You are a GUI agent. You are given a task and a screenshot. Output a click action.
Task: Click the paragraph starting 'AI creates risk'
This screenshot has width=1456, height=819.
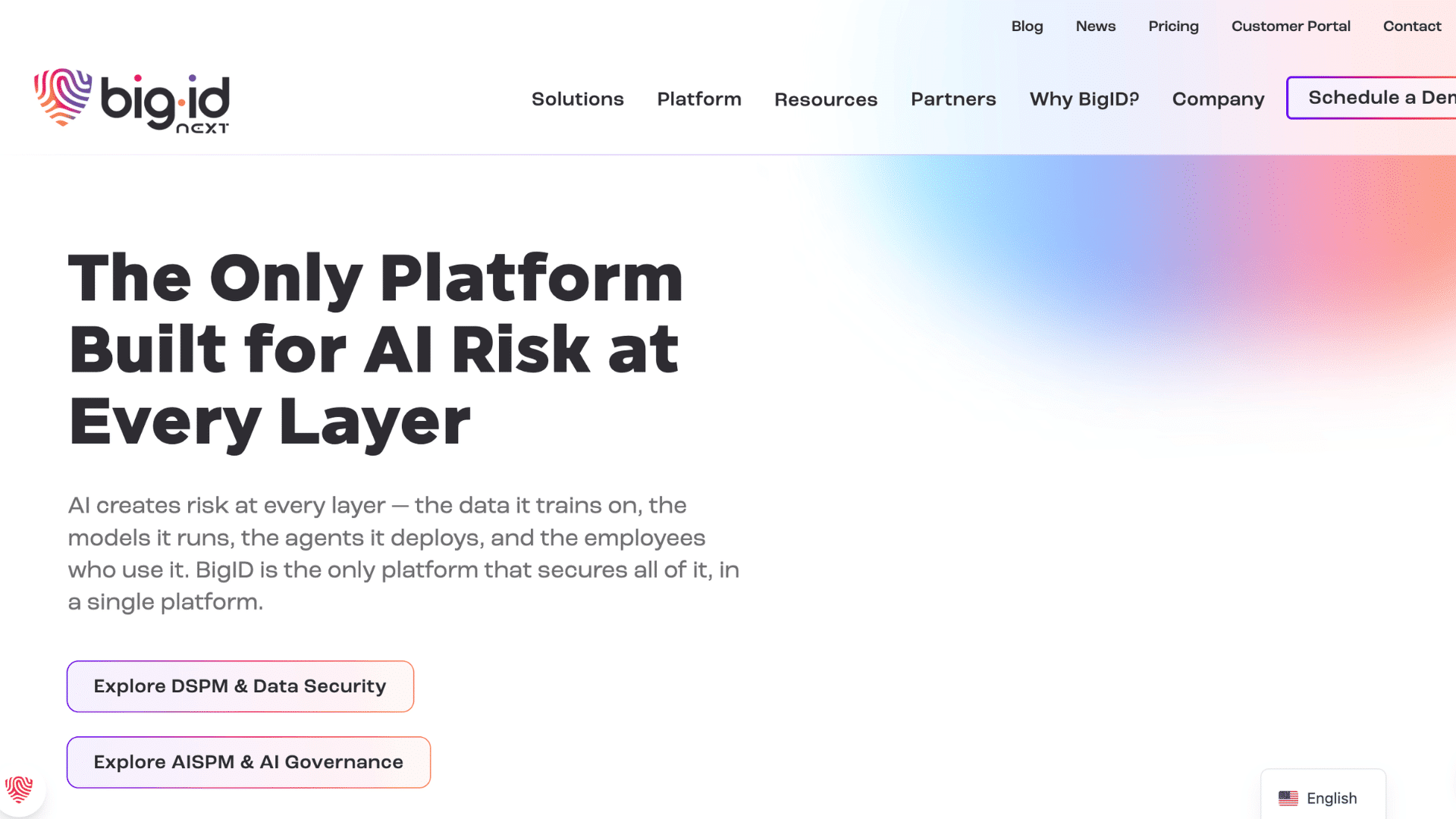(403, 554)
